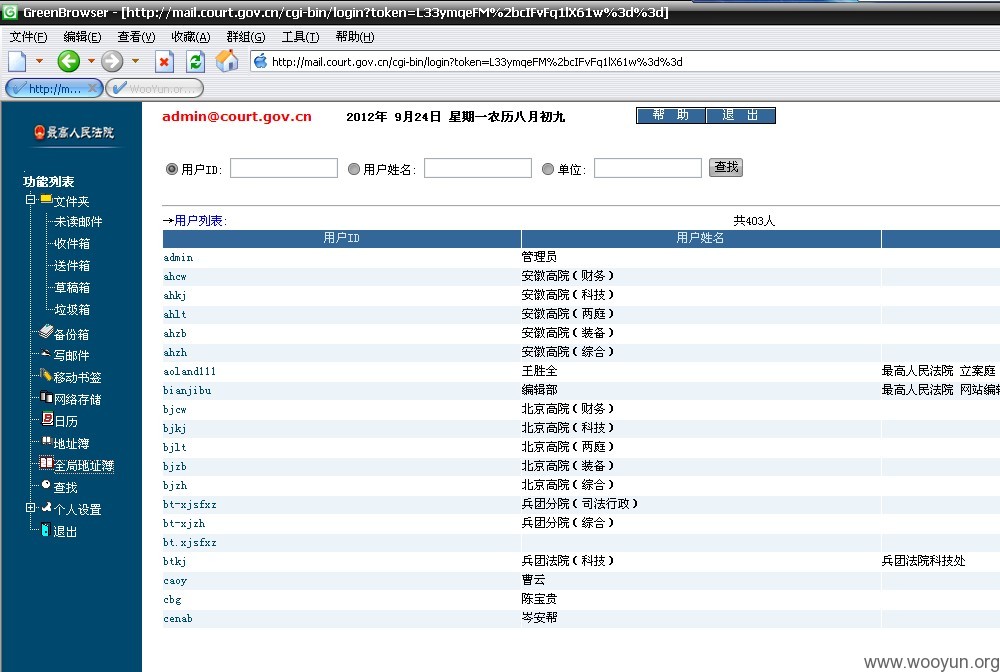
Task: Open the 收藏(A) menu
Action: (x=191, y=37)
